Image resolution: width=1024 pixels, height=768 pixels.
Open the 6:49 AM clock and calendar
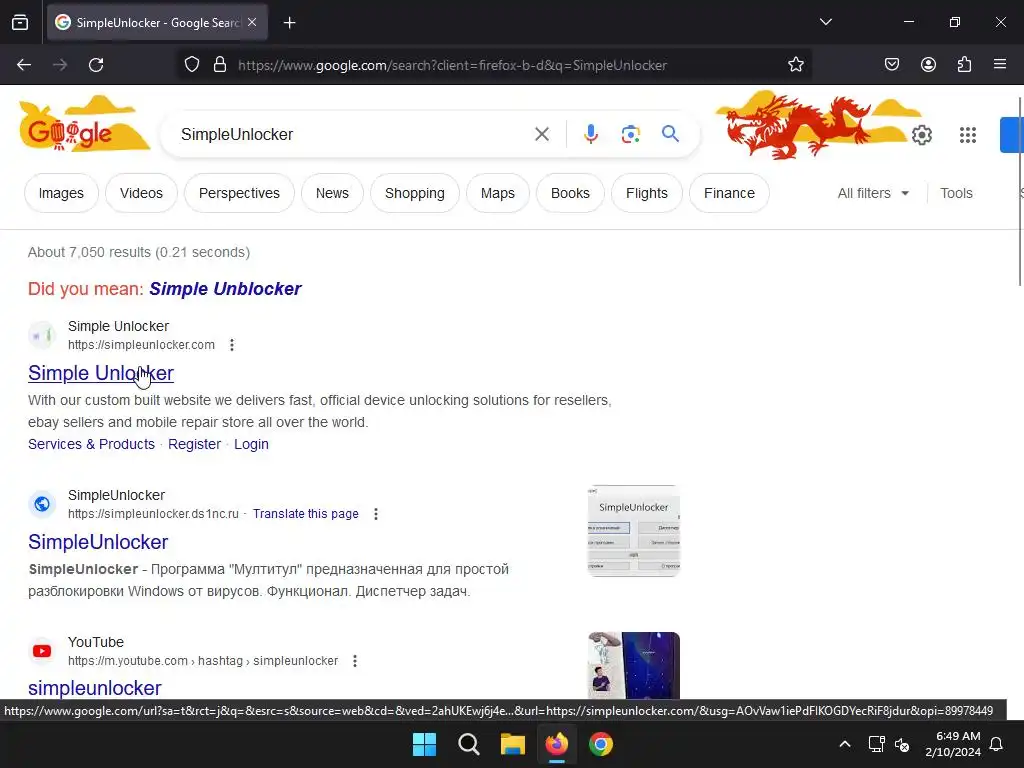point(953,744)
